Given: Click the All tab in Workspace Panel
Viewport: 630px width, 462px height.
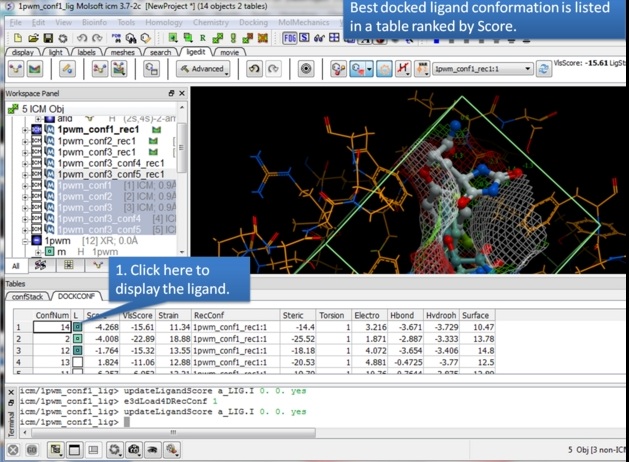Looking at the screenshot, I should pos(16,266).
